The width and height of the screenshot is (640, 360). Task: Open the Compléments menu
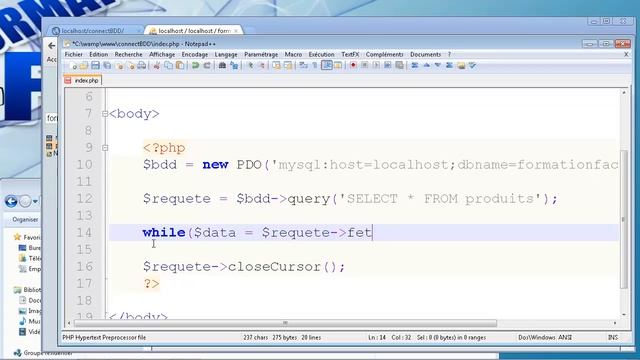(x=384, y=54)
